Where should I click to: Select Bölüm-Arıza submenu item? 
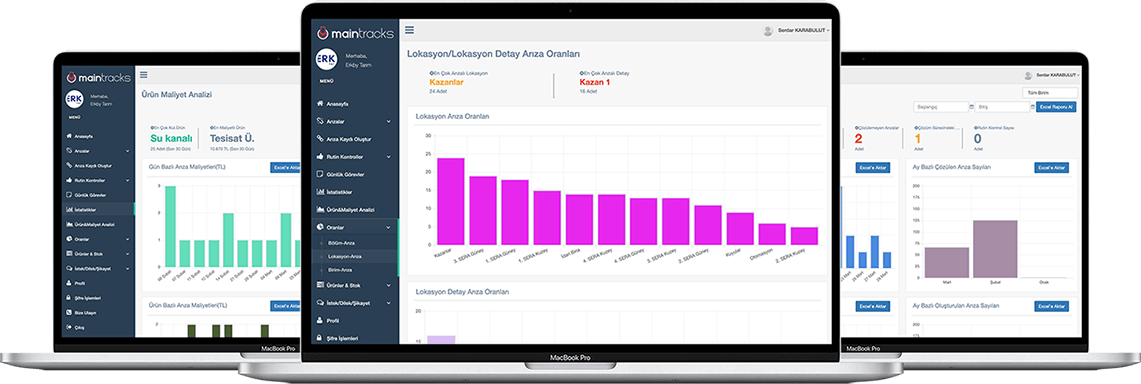[341, 242]
